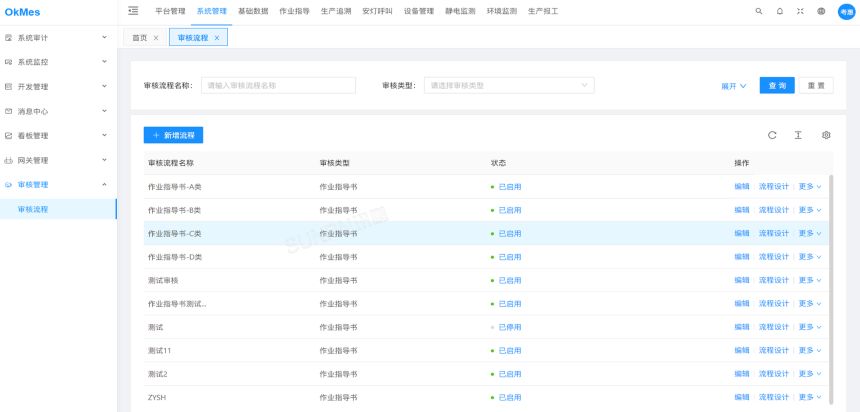Toggle the fullscreen icon in the top bar

800,11
